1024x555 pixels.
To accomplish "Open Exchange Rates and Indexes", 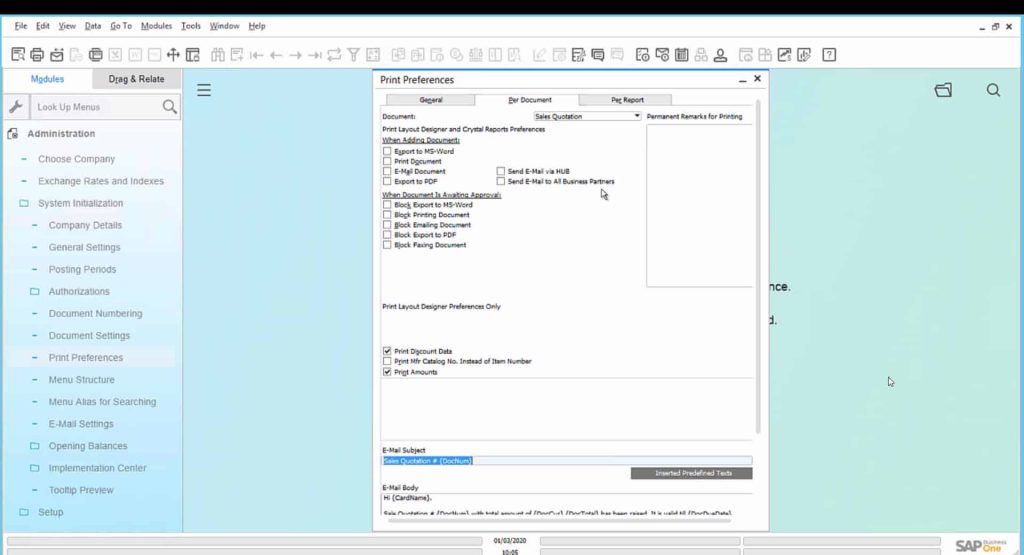I will click(101, 181).
